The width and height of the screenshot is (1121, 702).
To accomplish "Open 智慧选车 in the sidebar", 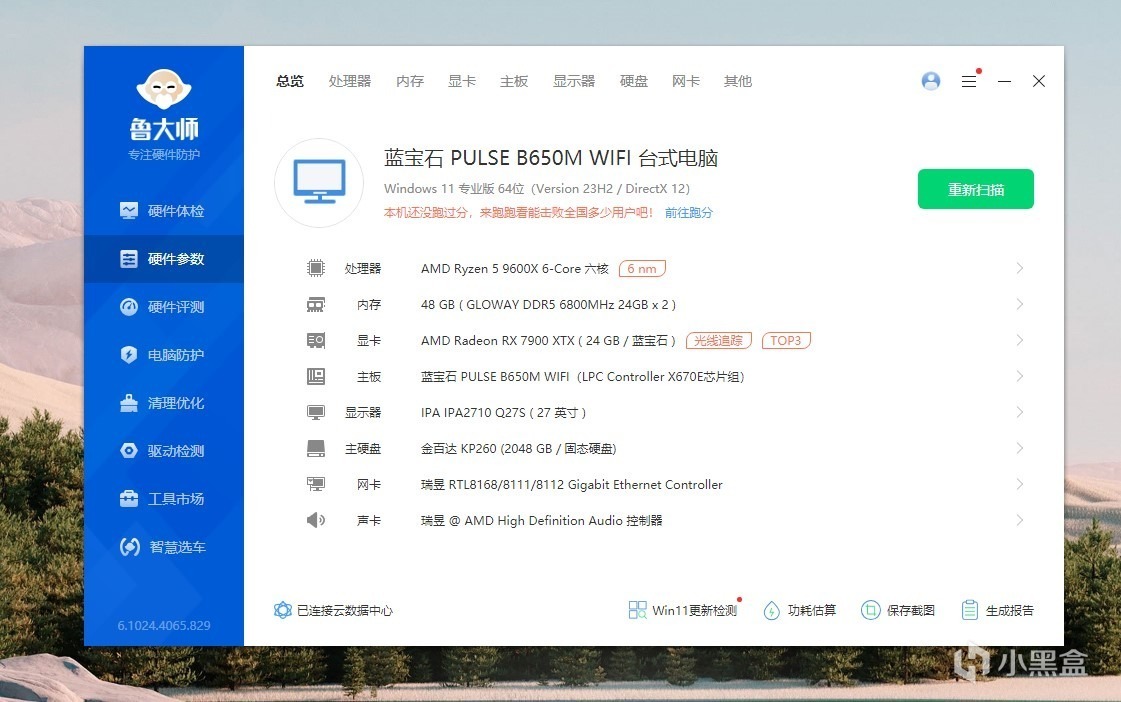I will (164, 547).
